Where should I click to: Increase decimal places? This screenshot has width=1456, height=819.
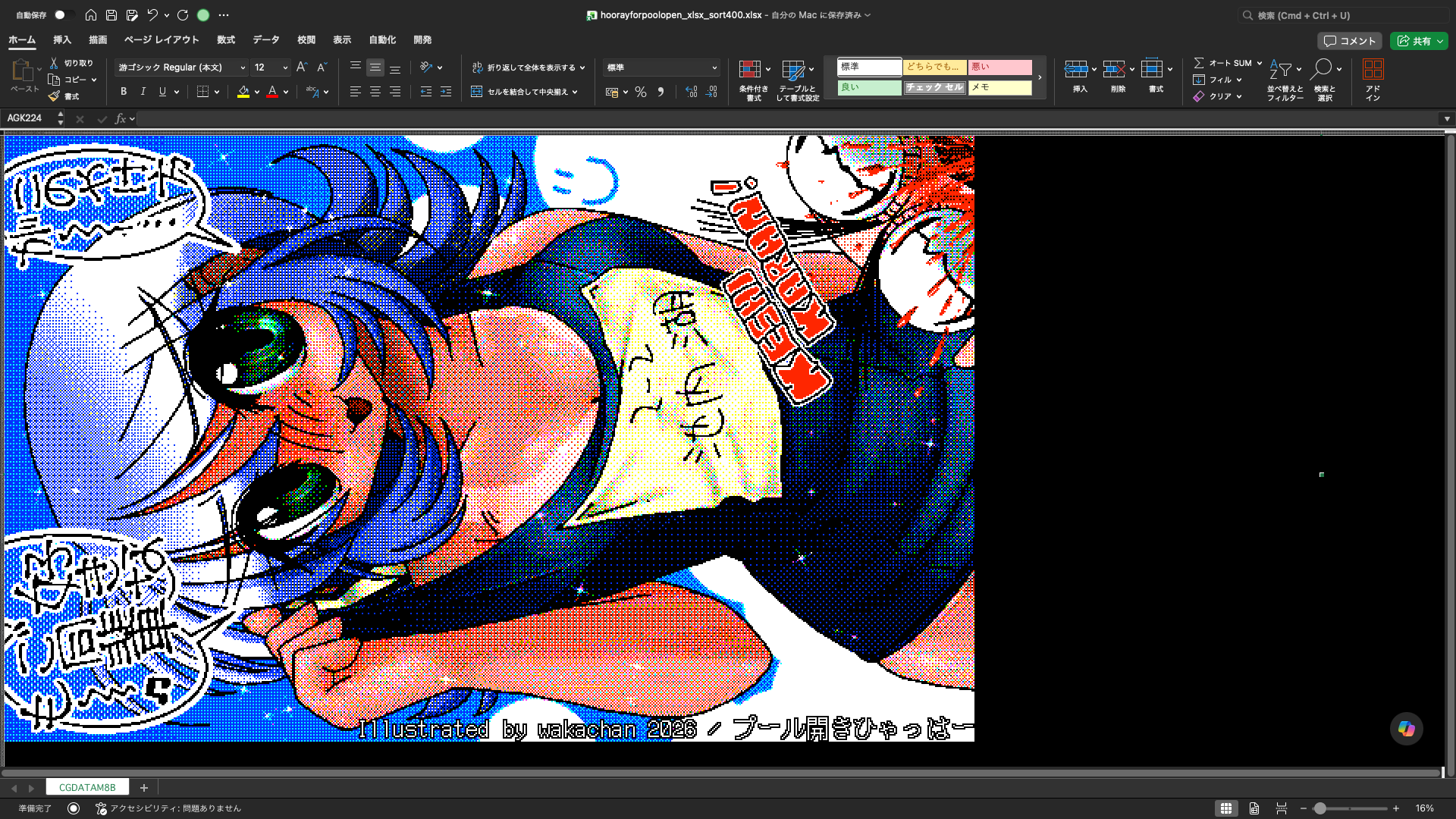[x=691, y=92]
